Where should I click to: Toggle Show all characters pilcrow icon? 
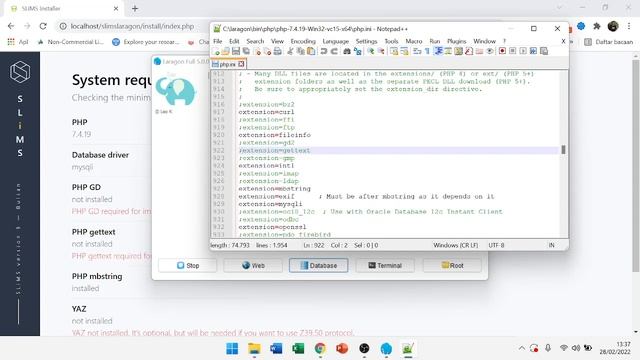tap(427, 51)
